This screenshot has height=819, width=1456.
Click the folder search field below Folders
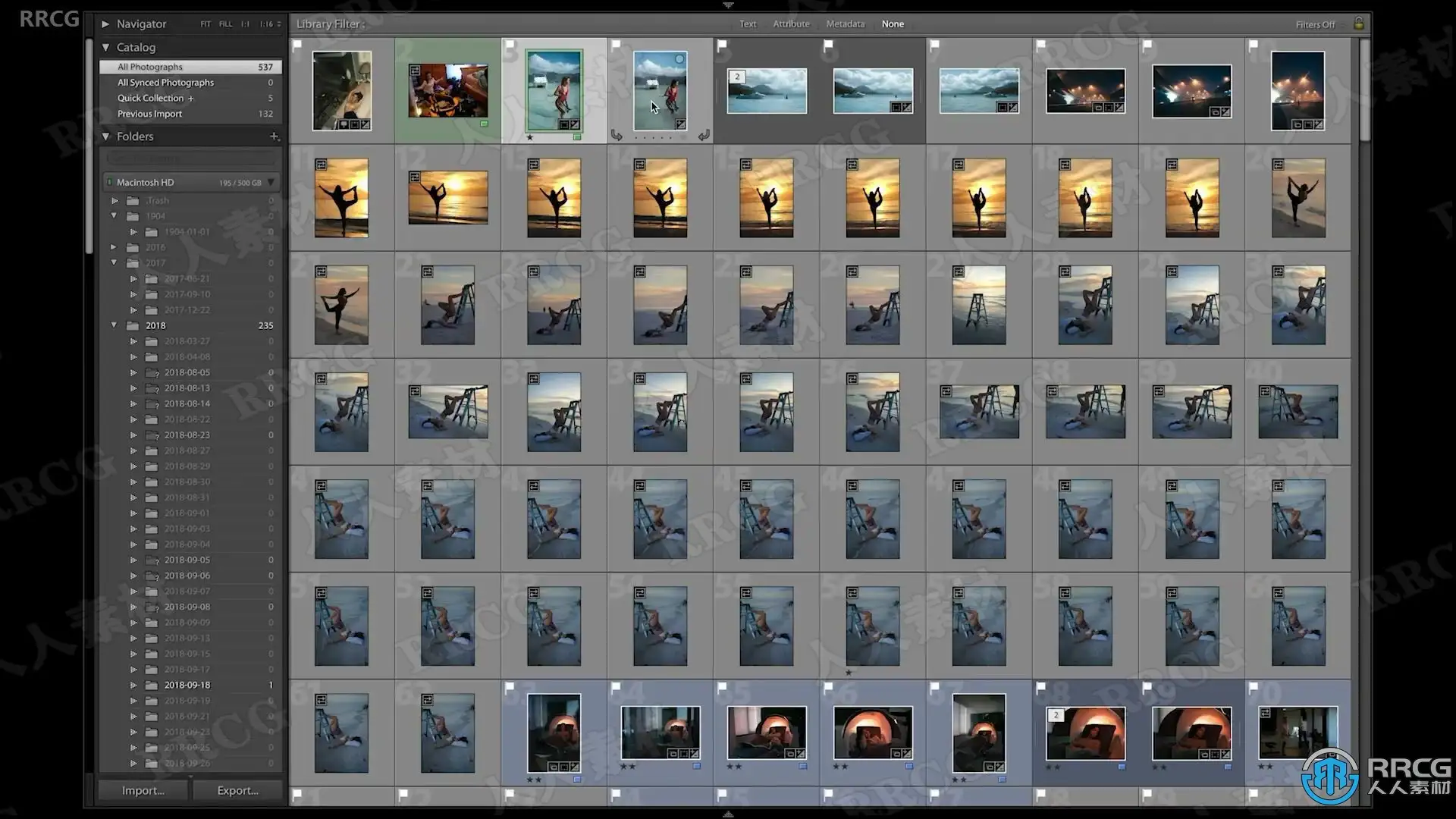pyautogui.click(x=190, y=158)
